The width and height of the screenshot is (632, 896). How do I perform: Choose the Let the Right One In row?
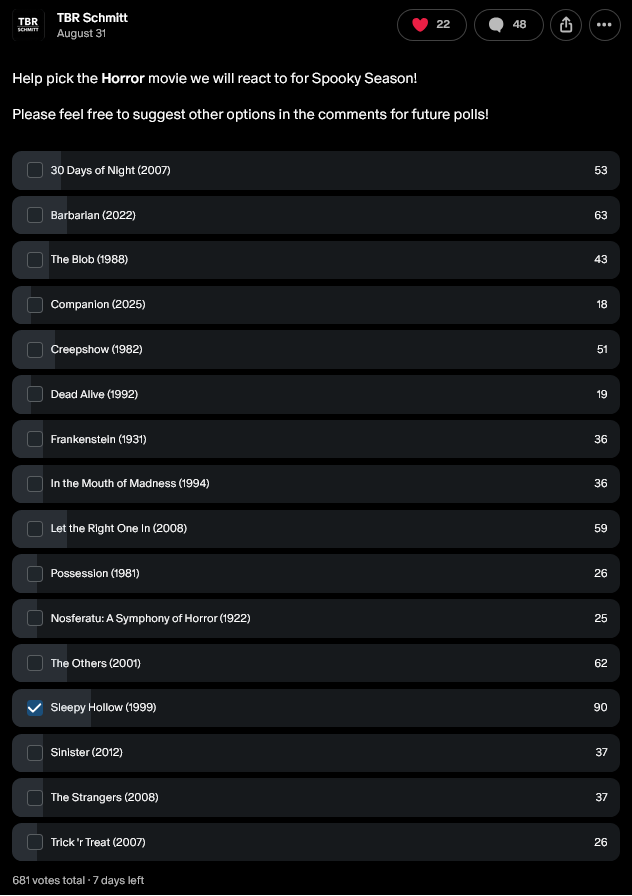(316, 529)
